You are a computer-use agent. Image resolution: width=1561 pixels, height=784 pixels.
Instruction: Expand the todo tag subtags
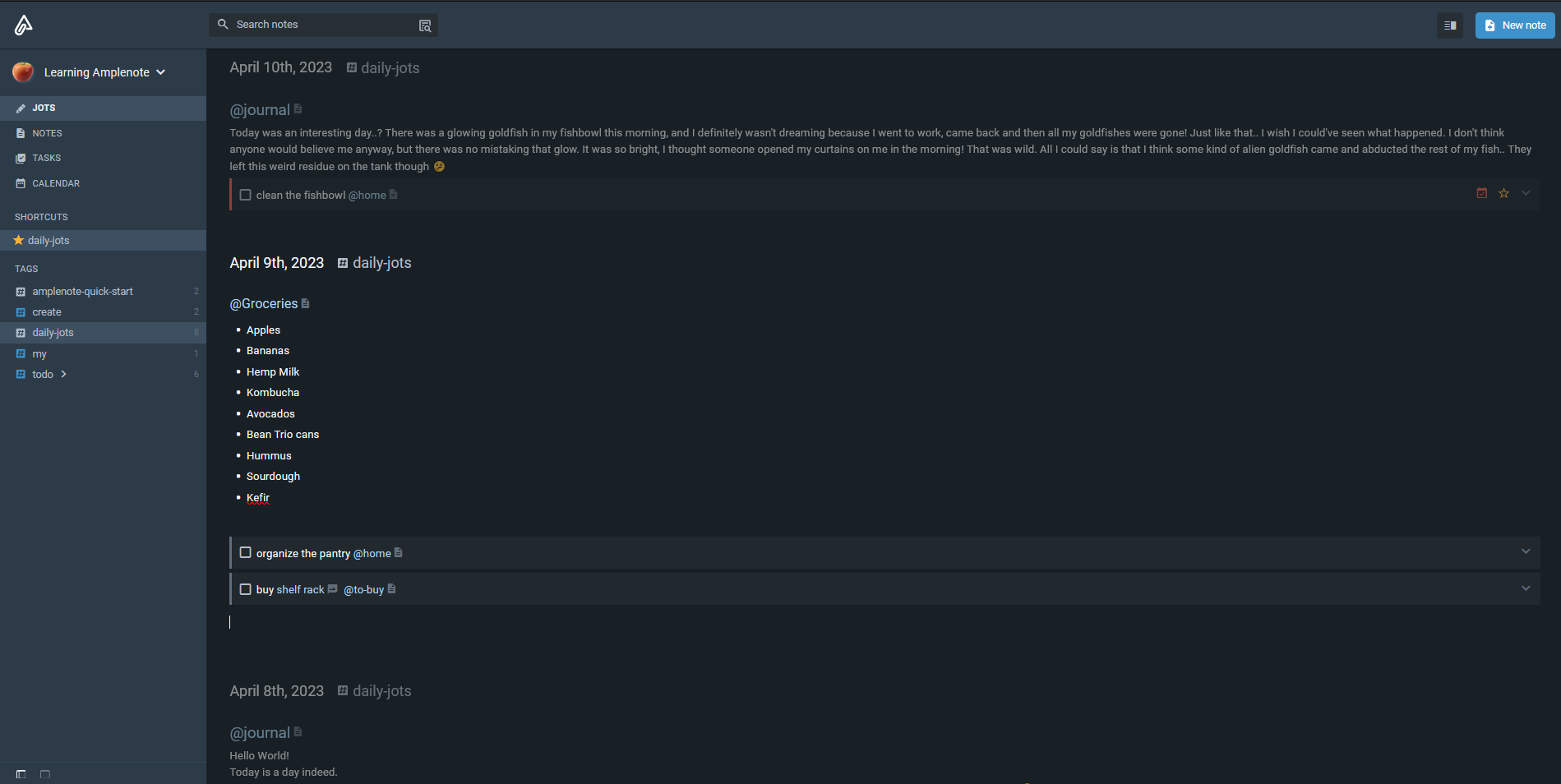pos(64,375)
